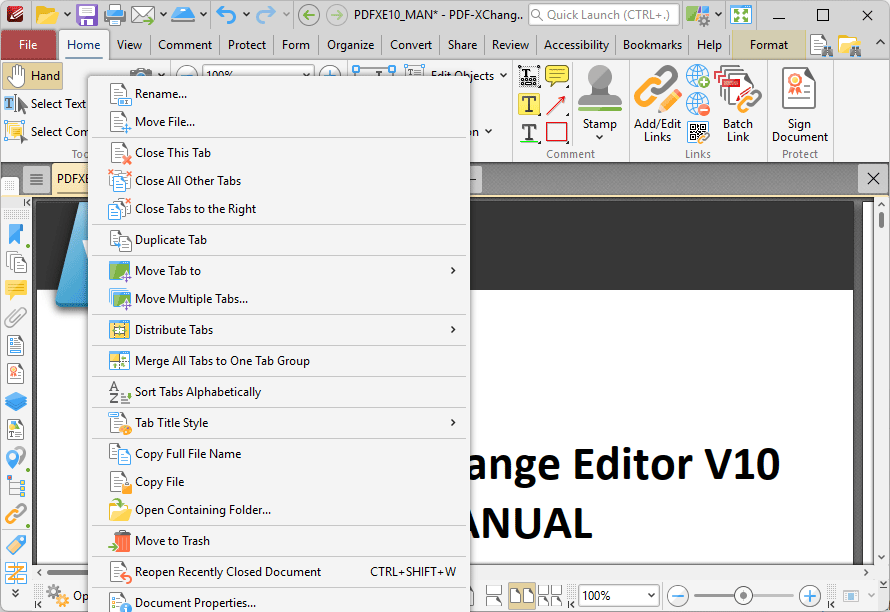
Task: Select the Sticky Note comment icon
Action: [x=557, y=76]
